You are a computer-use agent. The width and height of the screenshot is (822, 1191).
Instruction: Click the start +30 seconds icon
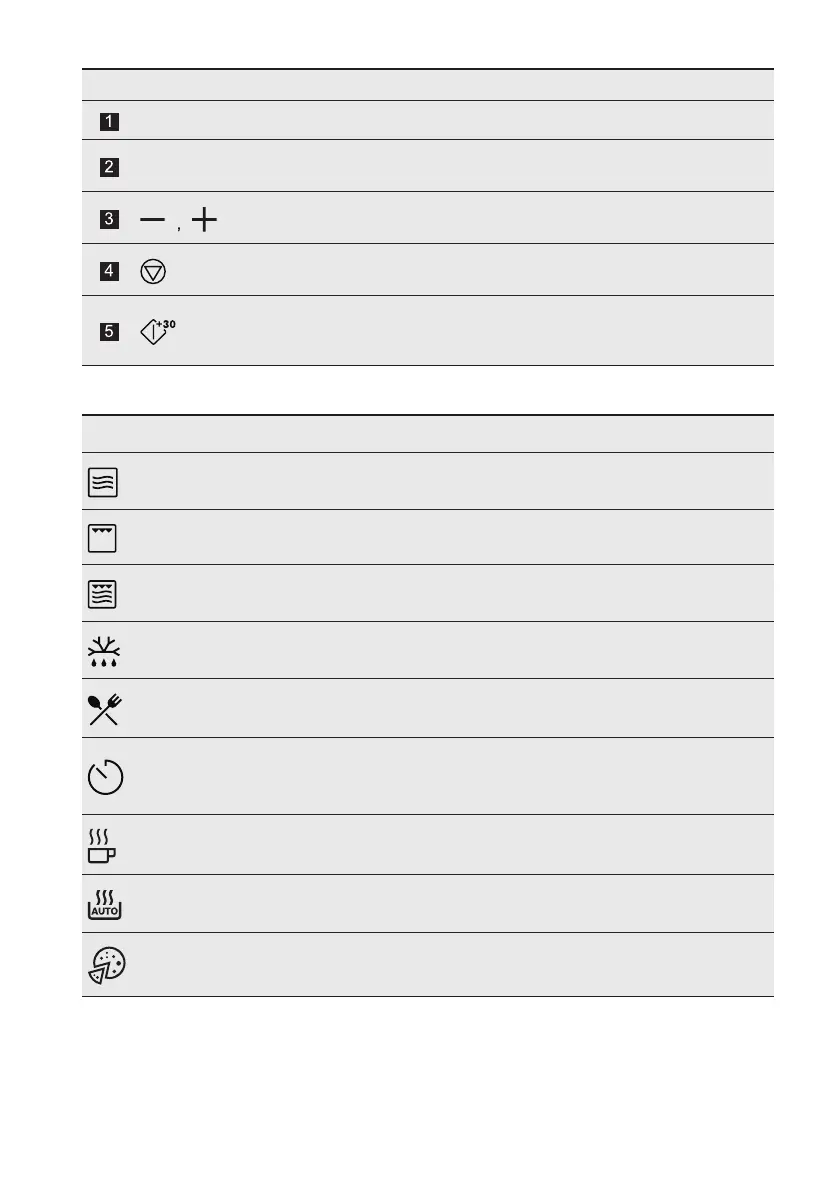pyautogui.click(x=158, y=331)
